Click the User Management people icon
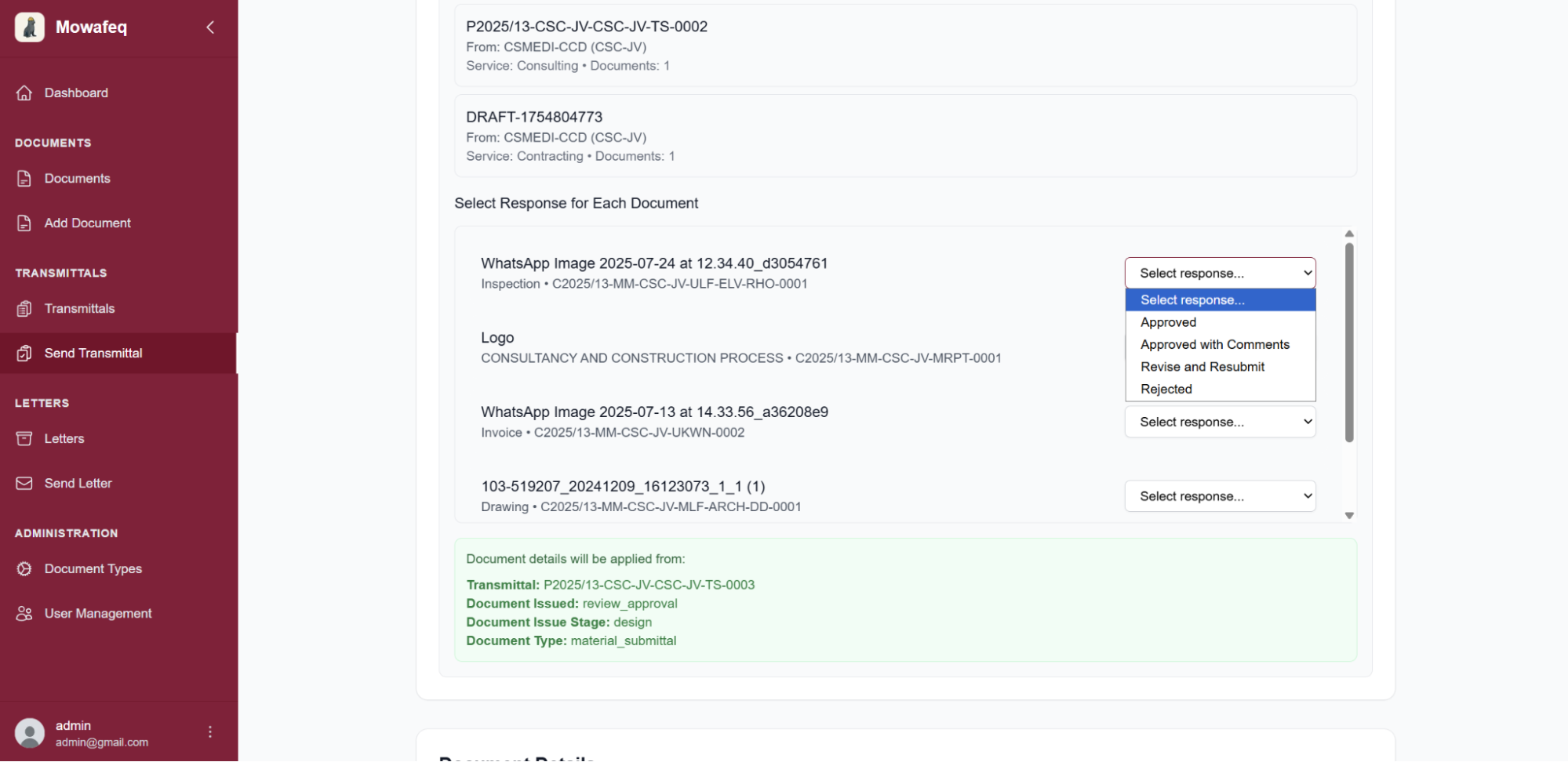1568x762 pixels. click(x=24, y=614)
